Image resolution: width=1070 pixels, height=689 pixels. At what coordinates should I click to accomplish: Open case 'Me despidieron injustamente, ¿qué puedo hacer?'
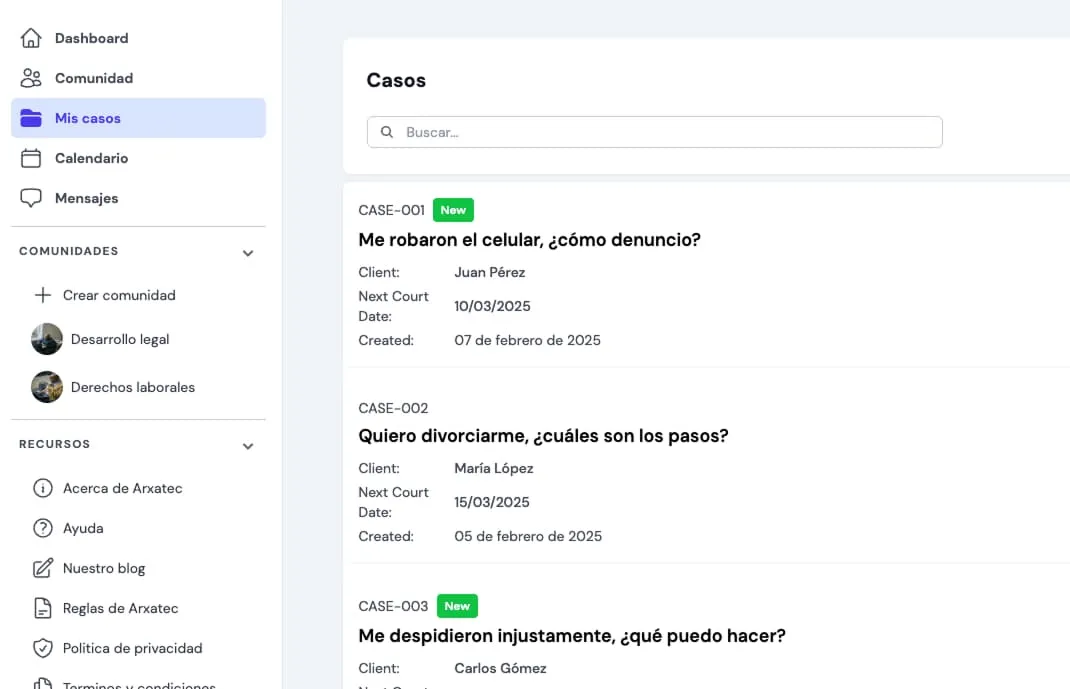coord(572,636)
